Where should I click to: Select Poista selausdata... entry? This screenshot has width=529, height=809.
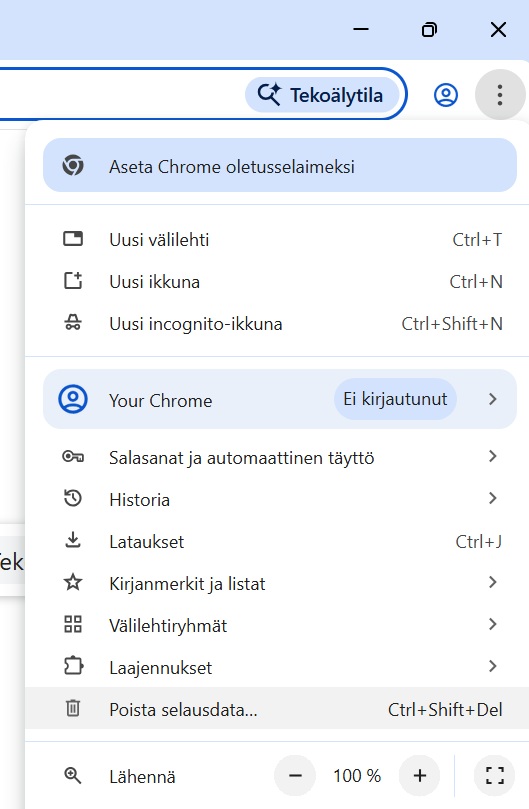pyautogui.click(x=277, y=708)
